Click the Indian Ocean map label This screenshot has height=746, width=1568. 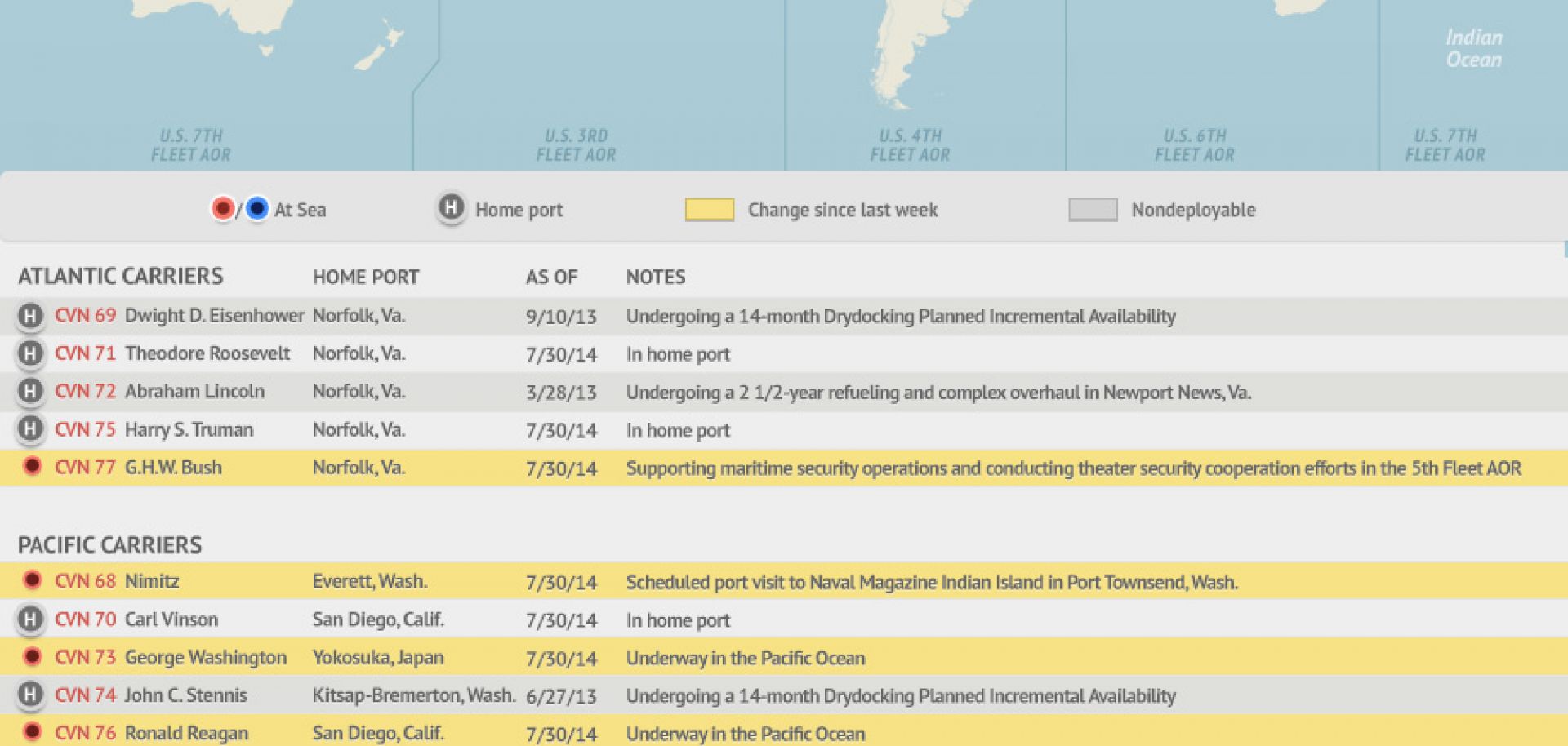(x=1474, y=48)
